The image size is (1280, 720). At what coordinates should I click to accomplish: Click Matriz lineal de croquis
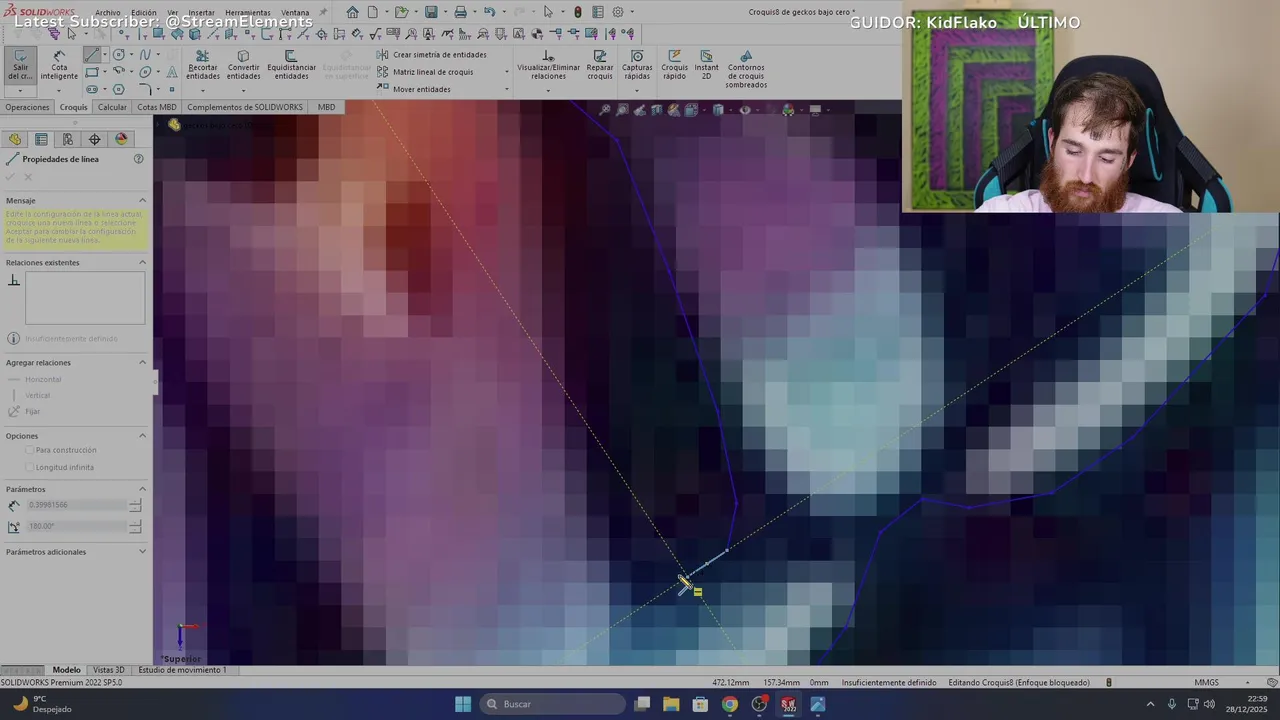(425, 72)
